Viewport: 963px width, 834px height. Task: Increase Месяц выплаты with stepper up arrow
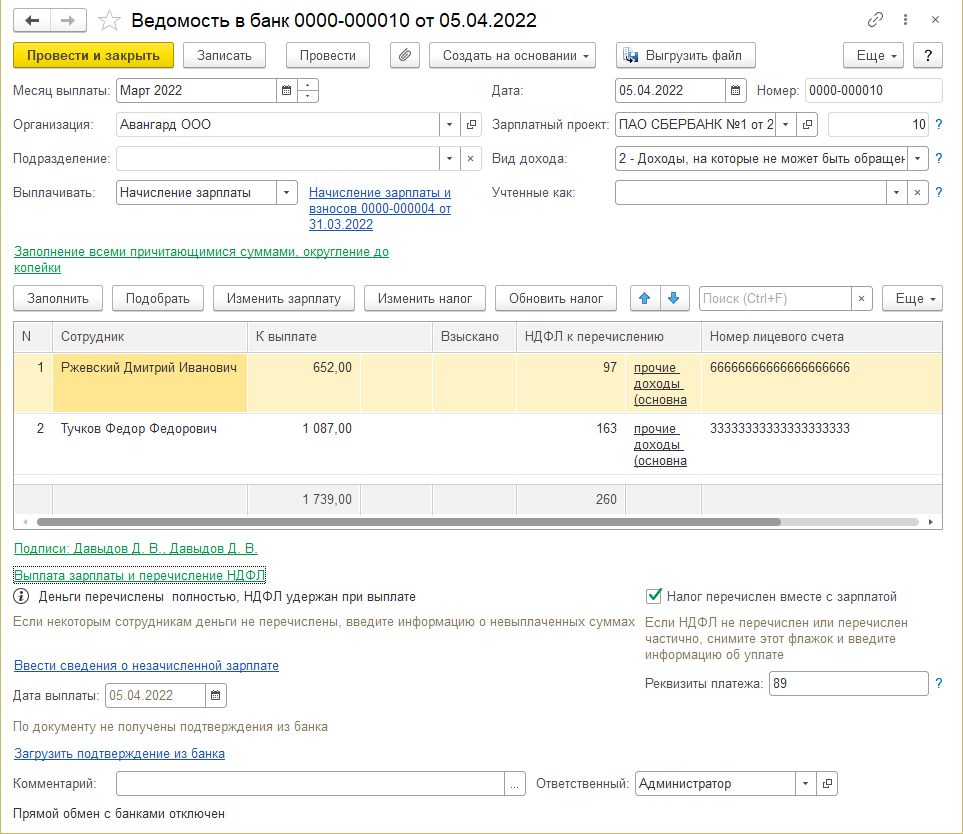pyautogui.click(x=308, y=85)
